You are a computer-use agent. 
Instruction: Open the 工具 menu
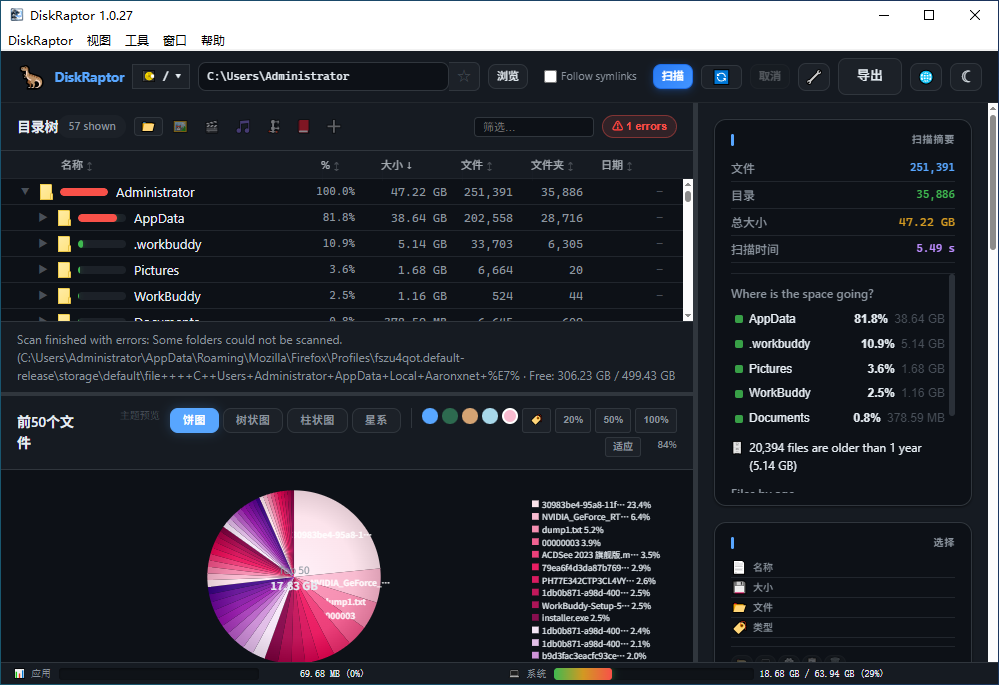tap(137, 41)
